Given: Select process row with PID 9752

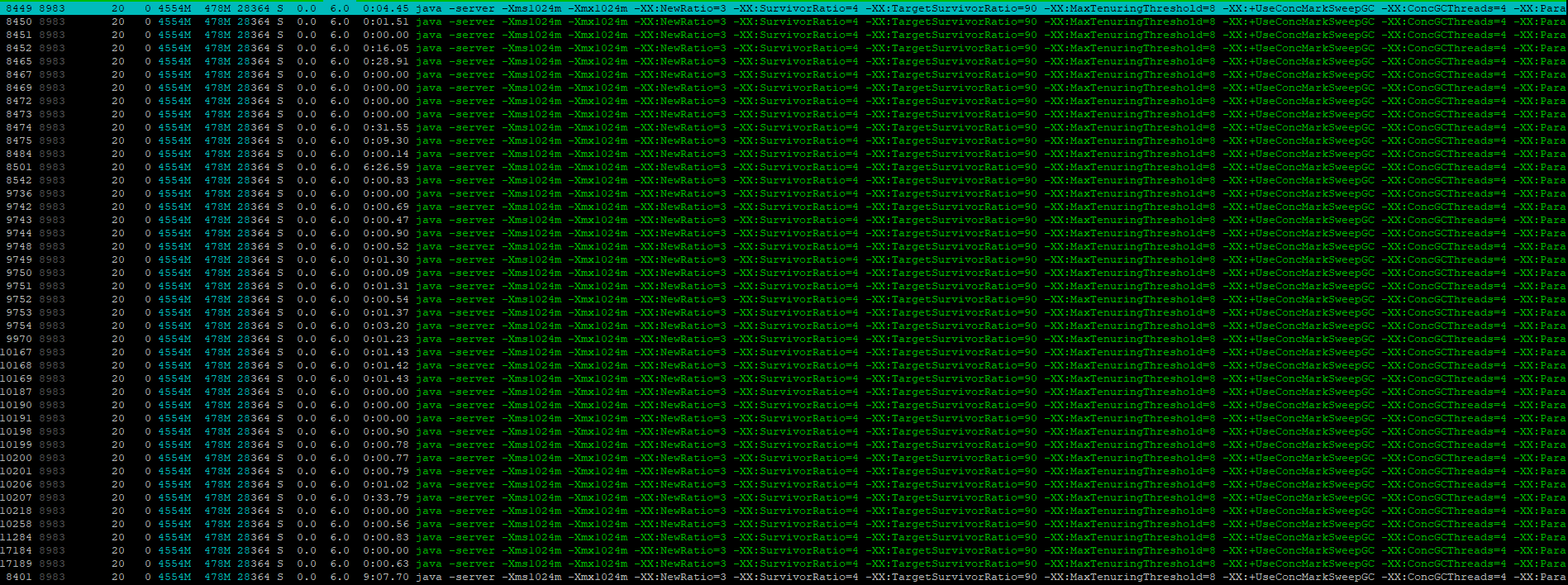Looking at the screenshot, I should [x=784, y=299].
